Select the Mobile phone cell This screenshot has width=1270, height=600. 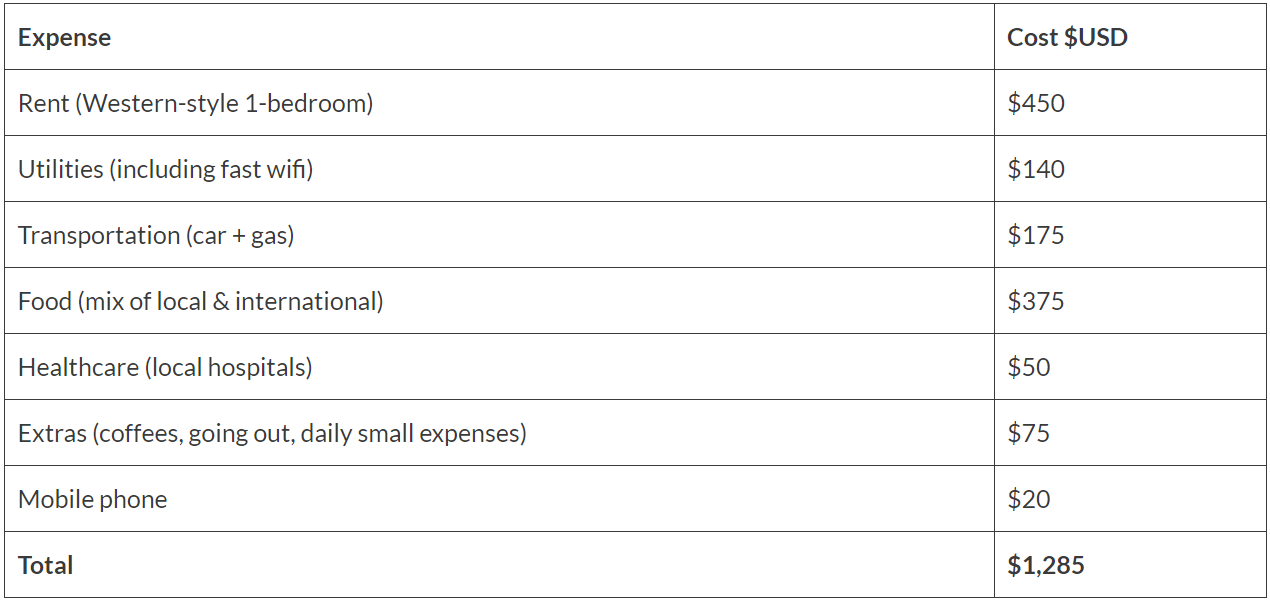[92, 499]
